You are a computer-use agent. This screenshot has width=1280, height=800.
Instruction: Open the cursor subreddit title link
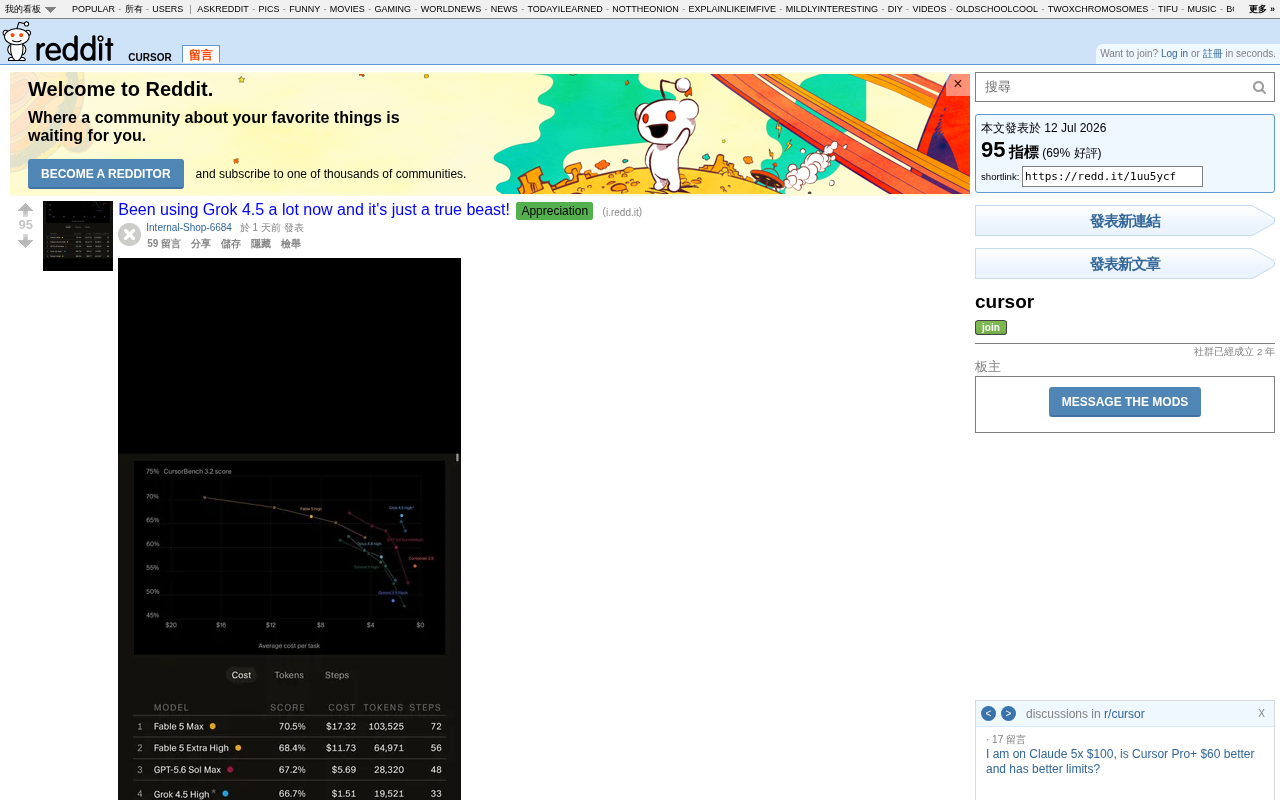1004,302
